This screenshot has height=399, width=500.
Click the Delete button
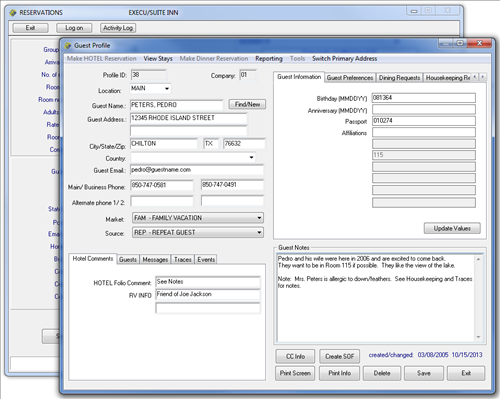click(382, 373)
